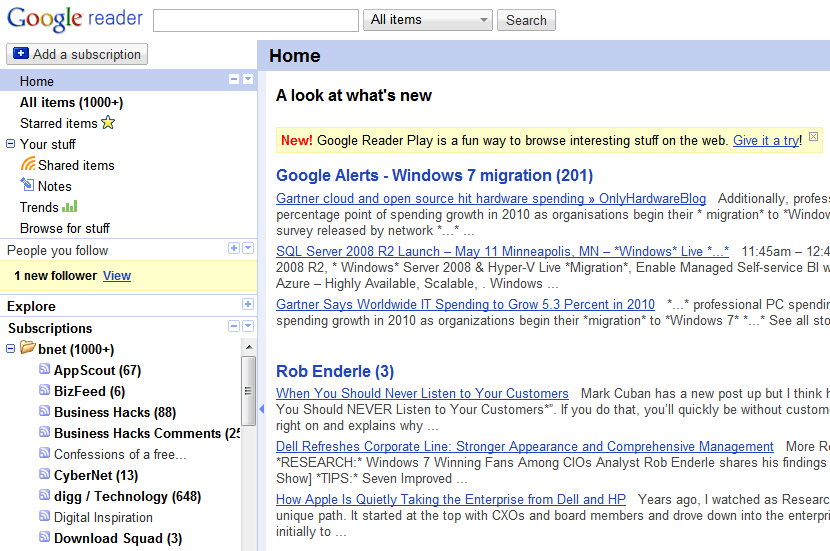This screenshot has width=830, height=551.
Task: Click the feed icon beside Business Hacks (88)
Action: tap(44, 411)
